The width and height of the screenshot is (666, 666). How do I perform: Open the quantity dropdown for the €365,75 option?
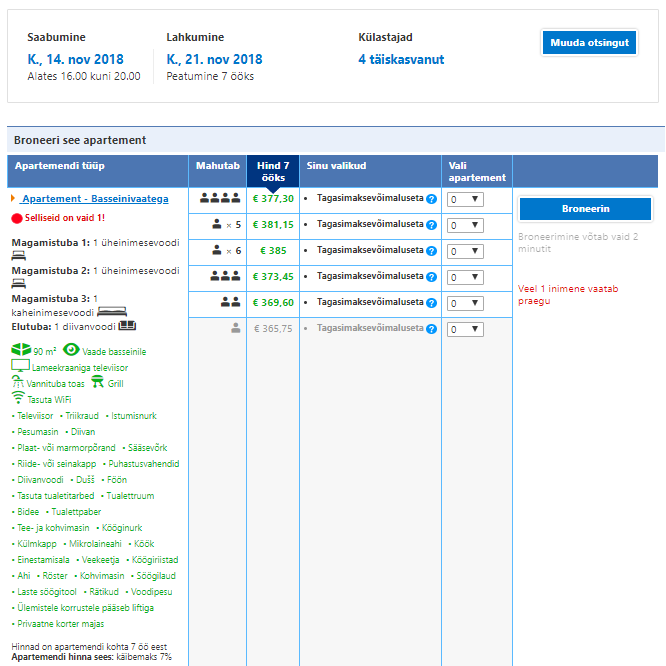[465, 329]
